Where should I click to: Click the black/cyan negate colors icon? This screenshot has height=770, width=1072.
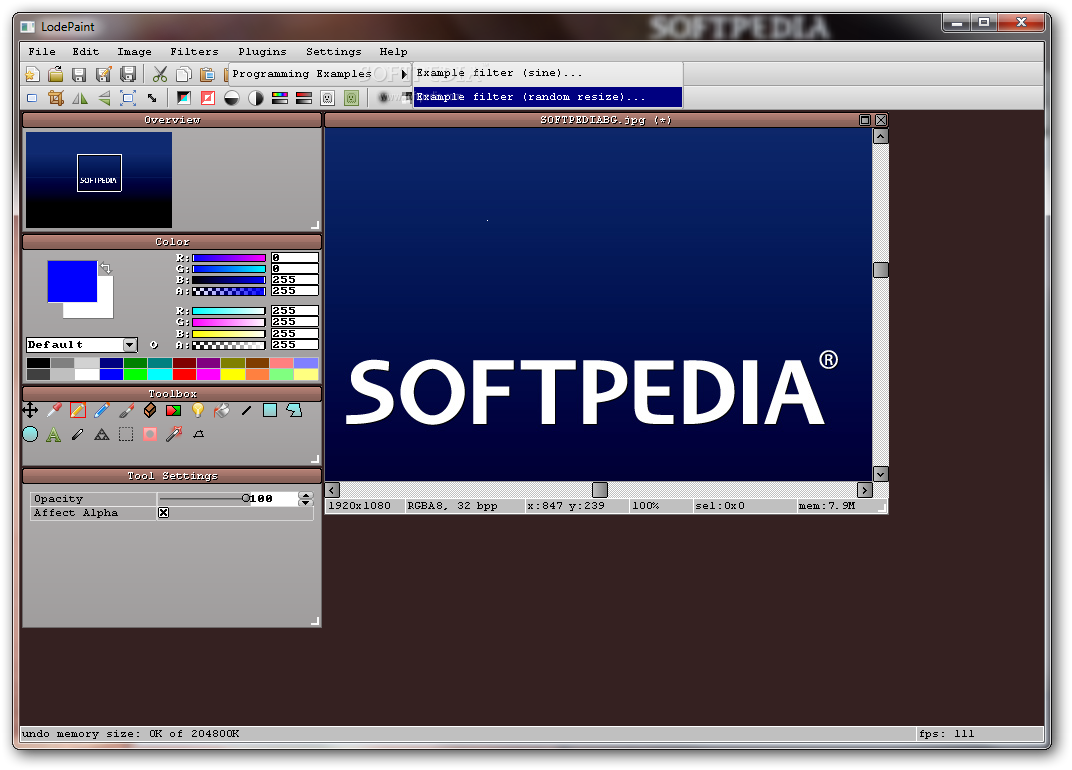[183, 98]
